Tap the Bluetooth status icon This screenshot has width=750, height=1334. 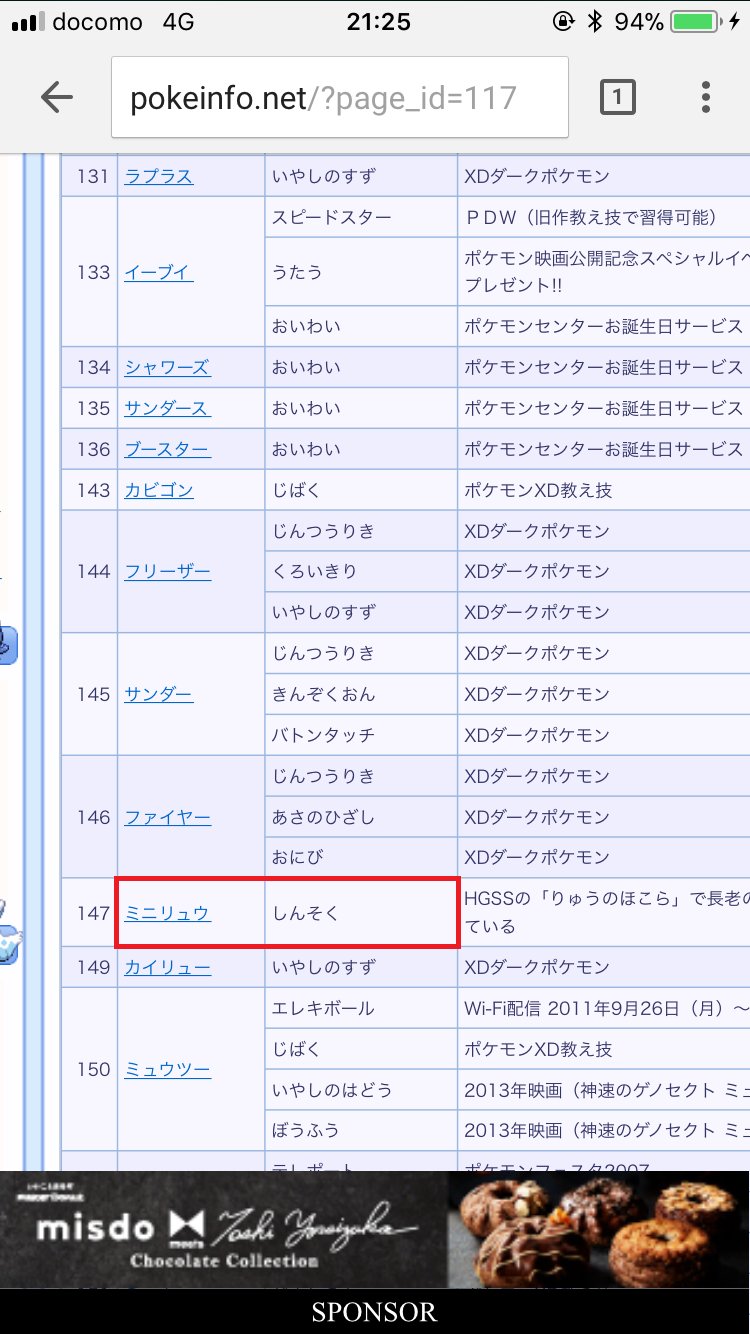tap(595, 22)
